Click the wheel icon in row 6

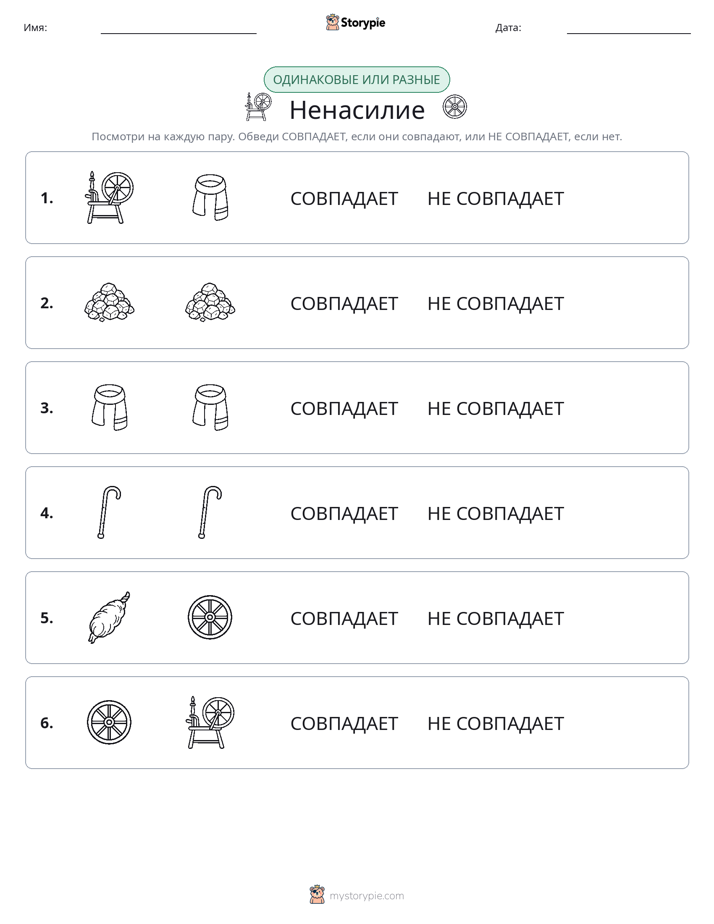110,722
